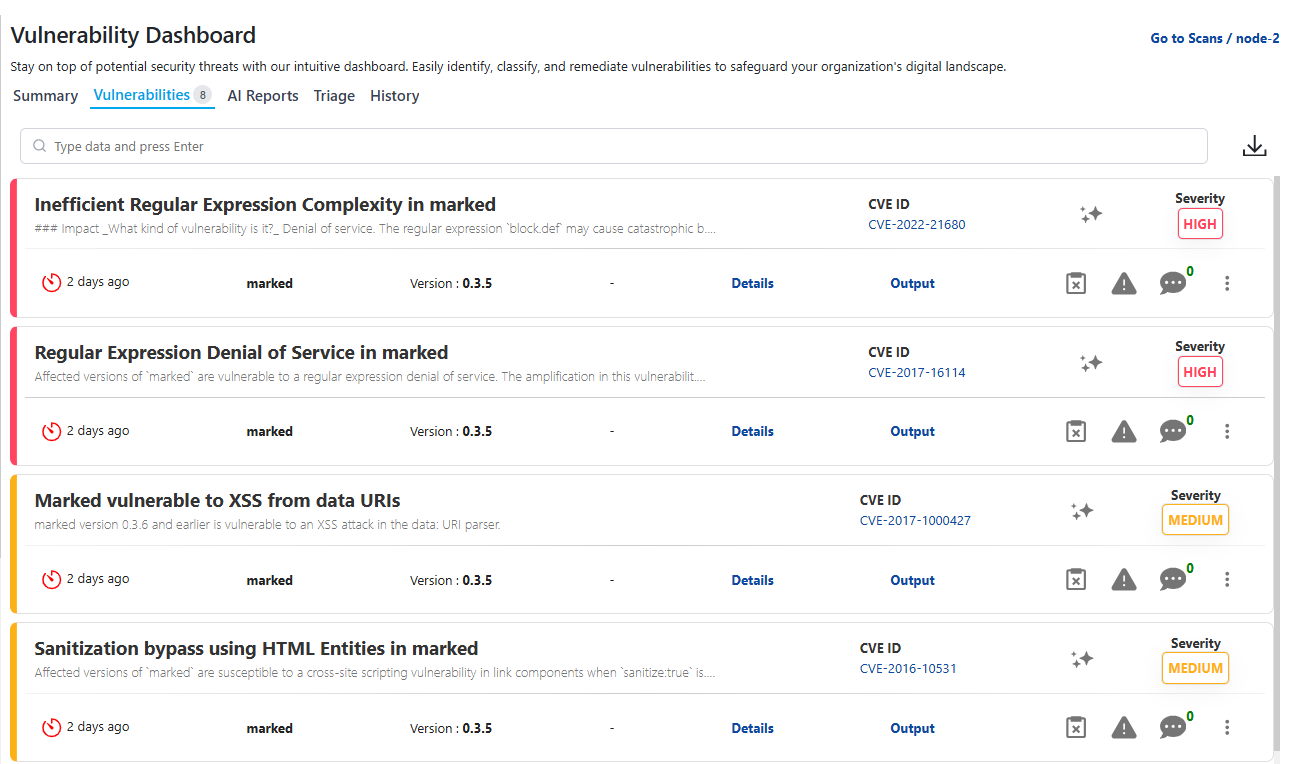This screenshot has height=764, width=1295.
Task: Click warning triangle on Marked XSS row
Action: [1123, 579]
